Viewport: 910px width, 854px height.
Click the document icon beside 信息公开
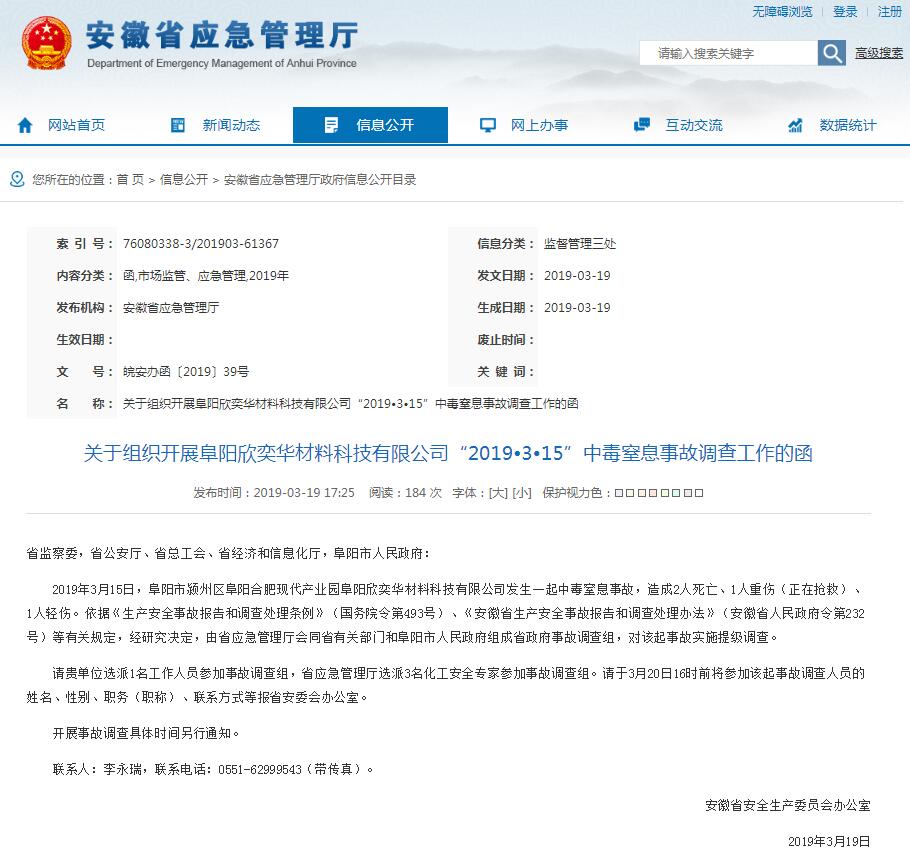[331, 125]
